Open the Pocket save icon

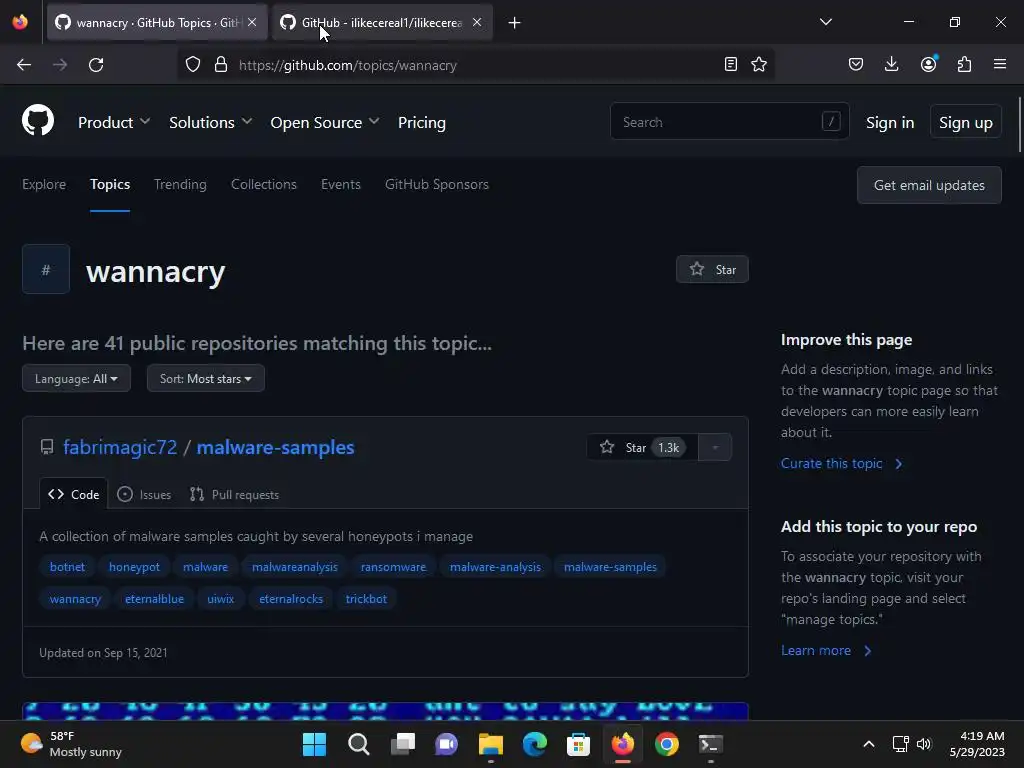tap(856, 64)
